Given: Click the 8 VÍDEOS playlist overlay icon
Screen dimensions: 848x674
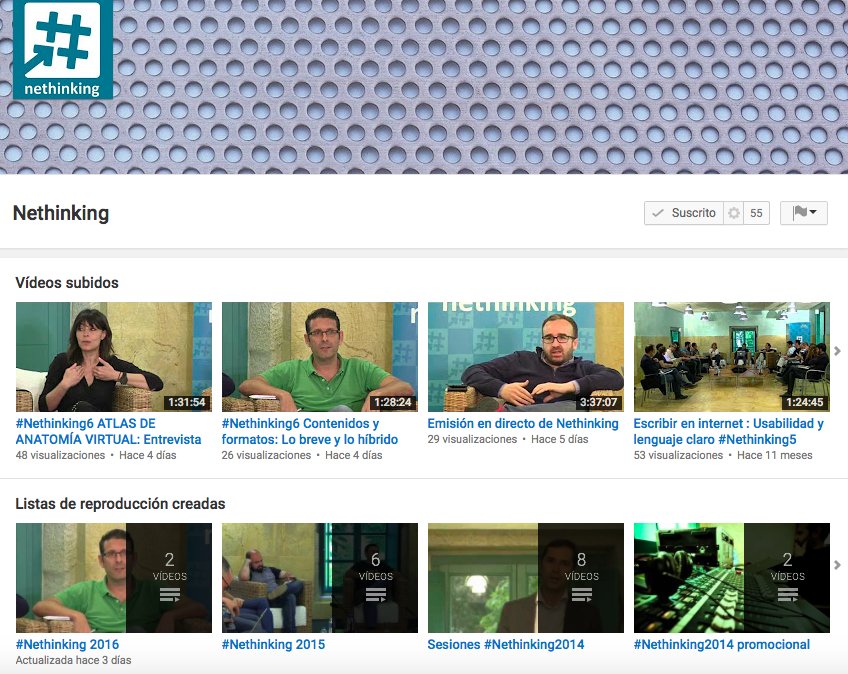Looking at the screenshot, I should tap(581, 578).
